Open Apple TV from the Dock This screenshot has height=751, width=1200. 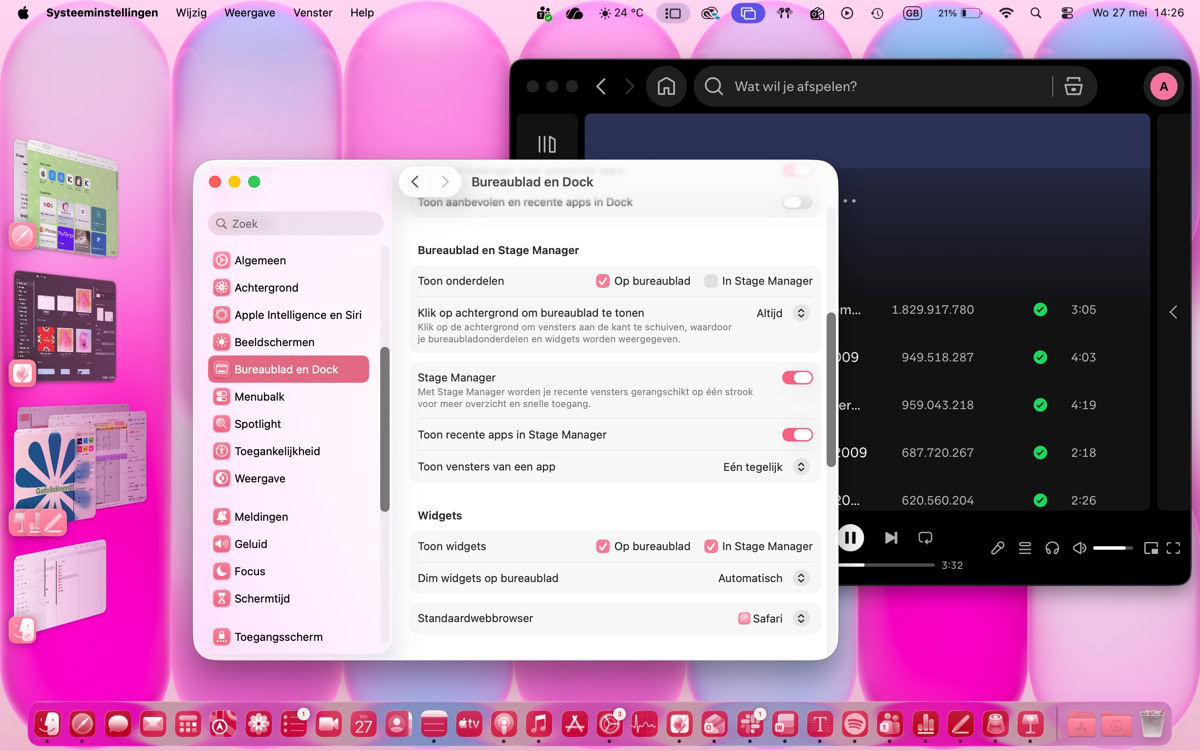(469, 723)
